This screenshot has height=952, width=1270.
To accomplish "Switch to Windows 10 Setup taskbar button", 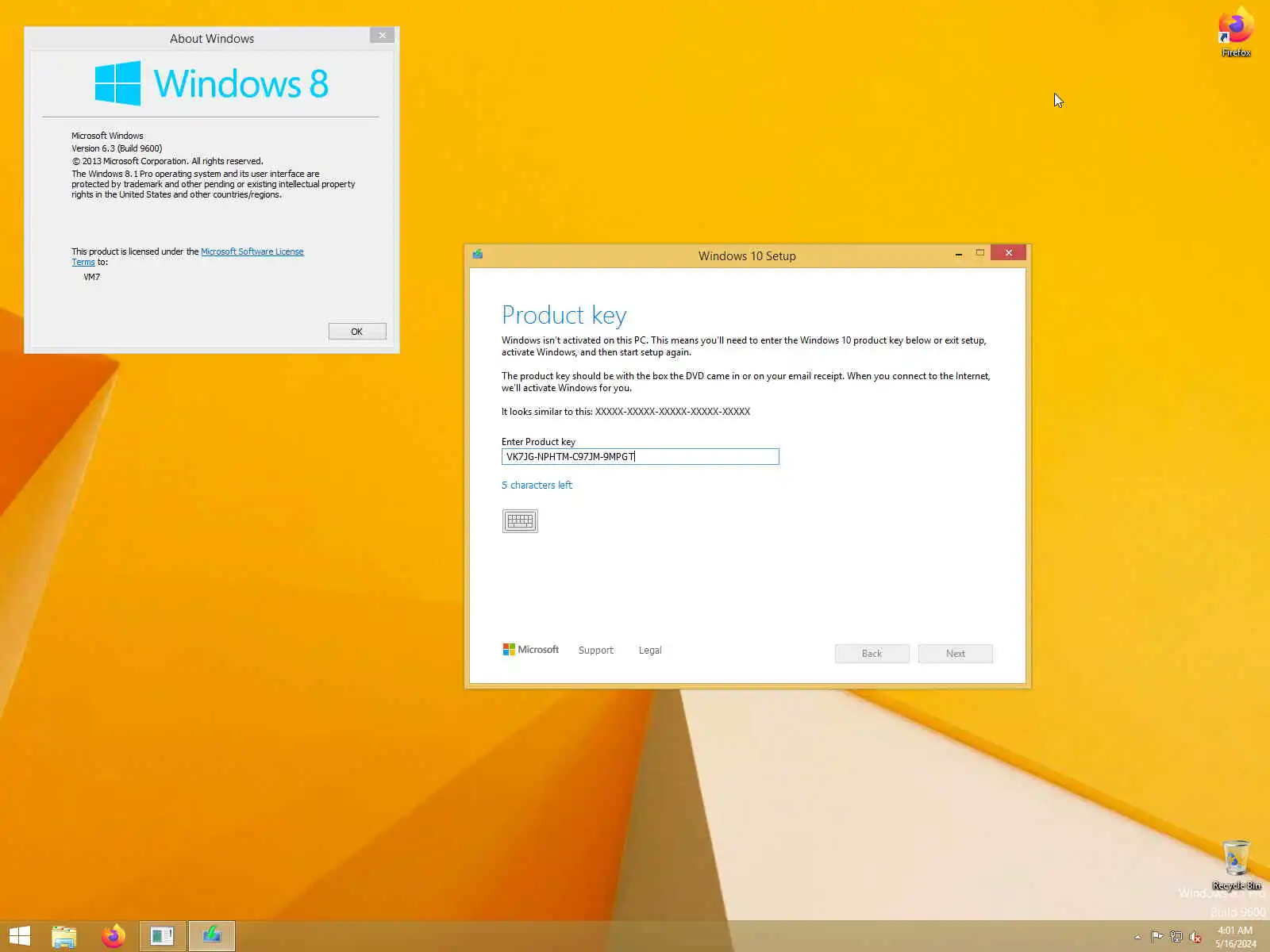I will 212,936.
